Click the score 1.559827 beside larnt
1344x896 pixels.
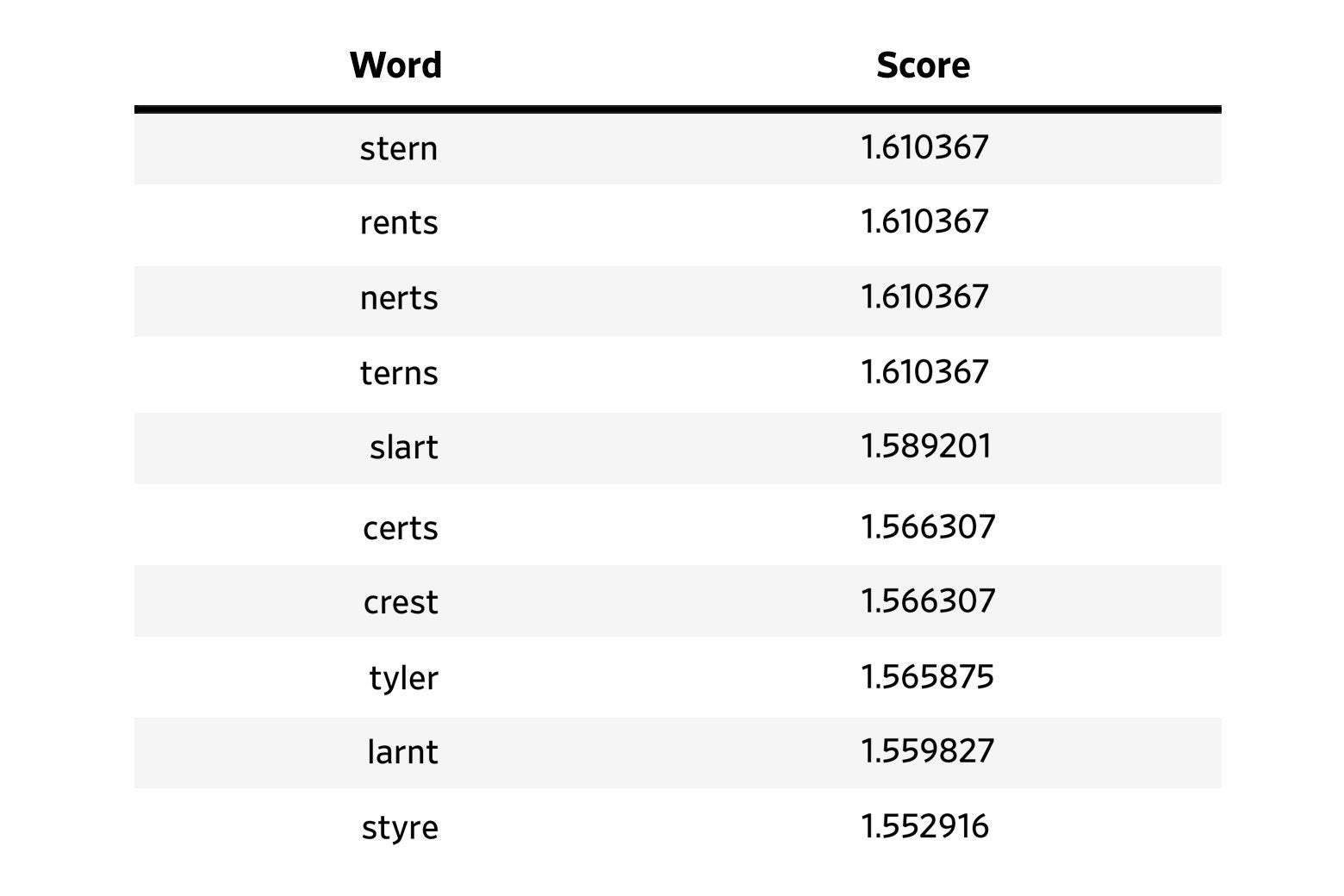click(927, 751)
